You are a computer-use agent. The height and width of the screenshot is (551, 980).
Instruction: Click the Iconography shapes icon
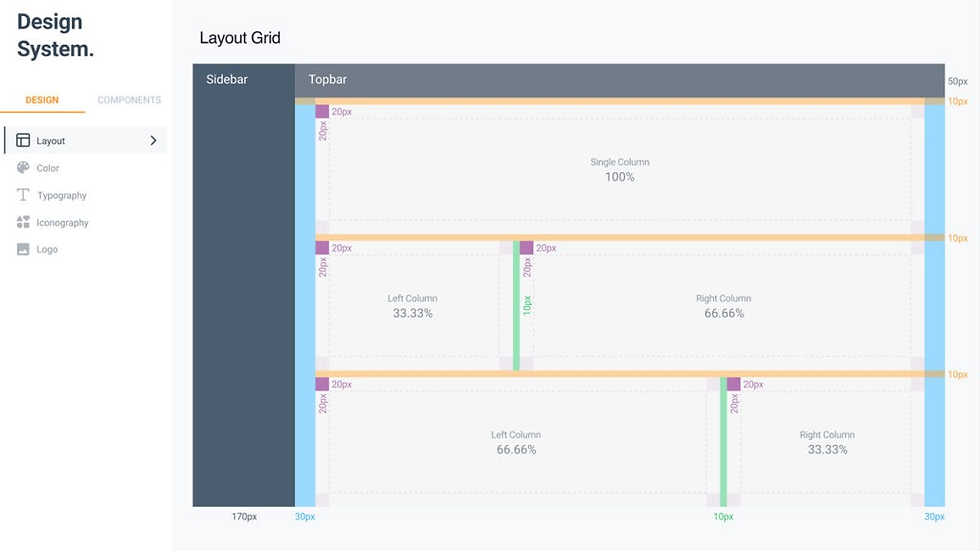click(23, 222)
